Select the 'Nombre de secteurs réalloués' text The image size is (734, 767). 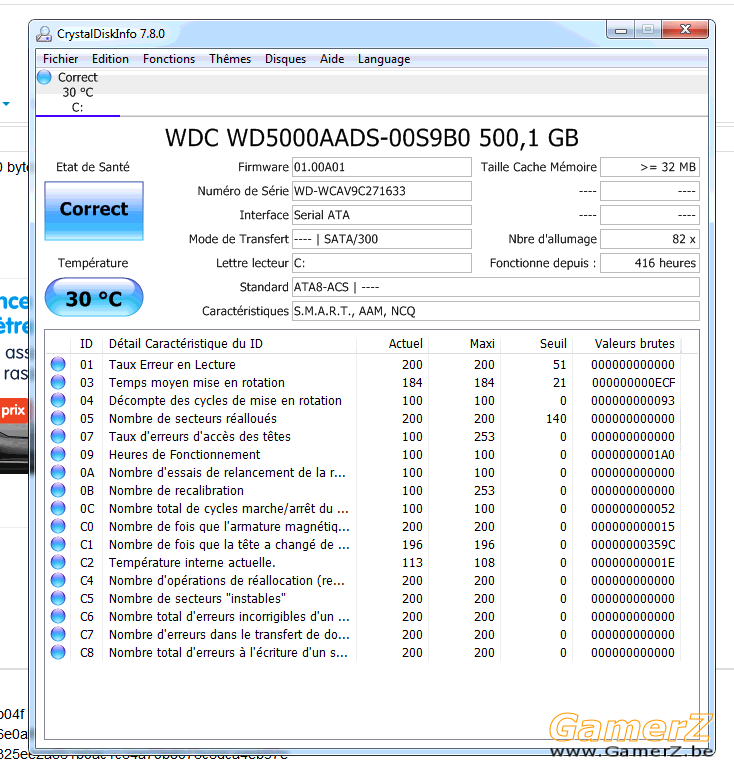[193, 419]
